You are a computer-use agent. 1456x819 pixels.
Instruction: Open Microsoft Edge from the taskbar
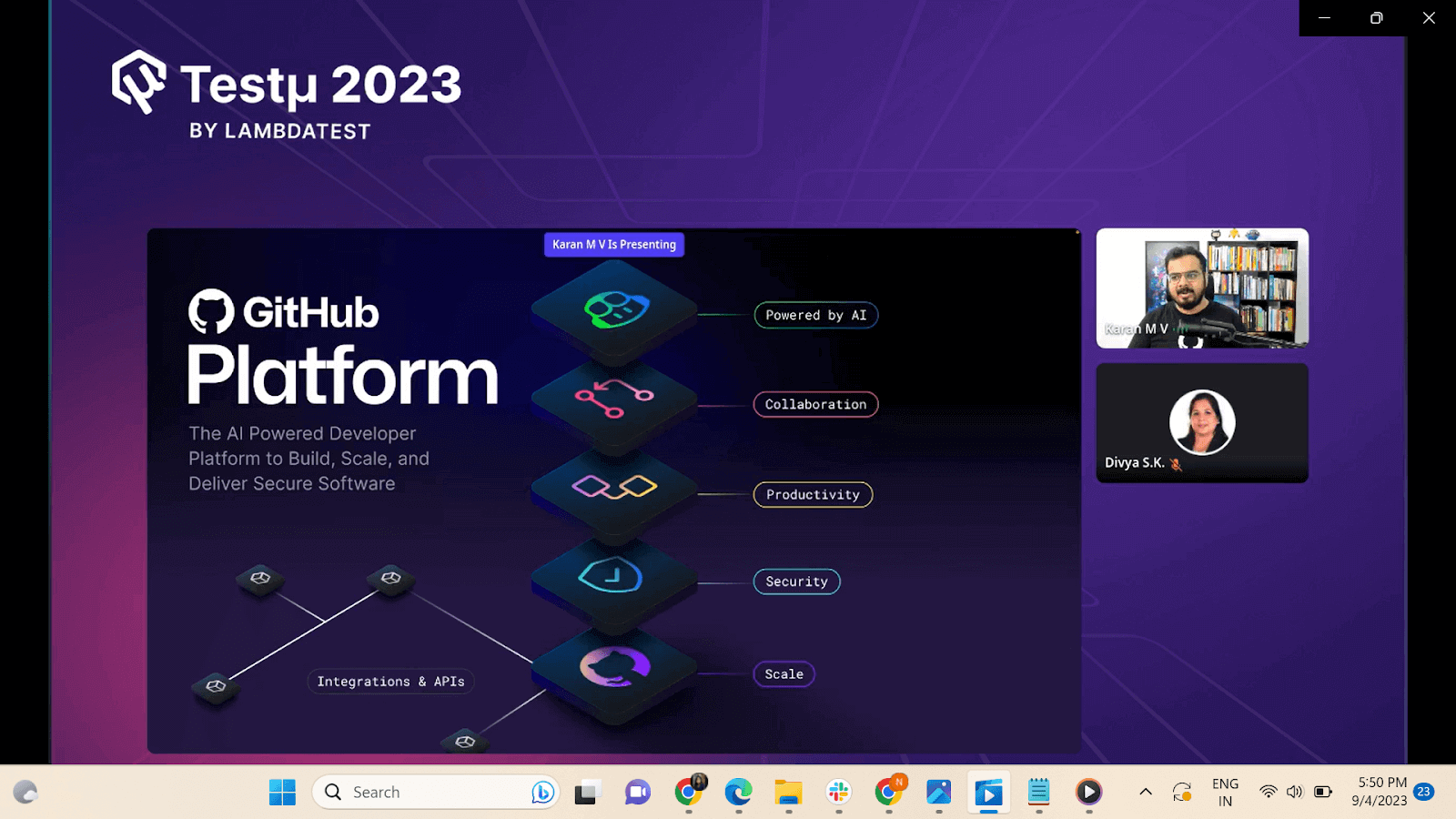pyautogui.click(x=738, y=793)
